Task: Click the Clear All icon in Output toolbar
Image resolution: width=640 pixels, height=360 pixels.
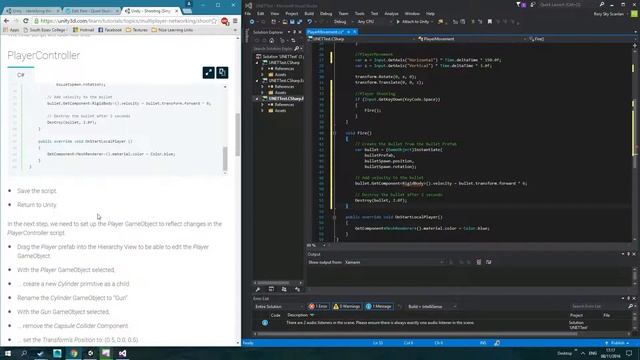Action: [479, 262]
